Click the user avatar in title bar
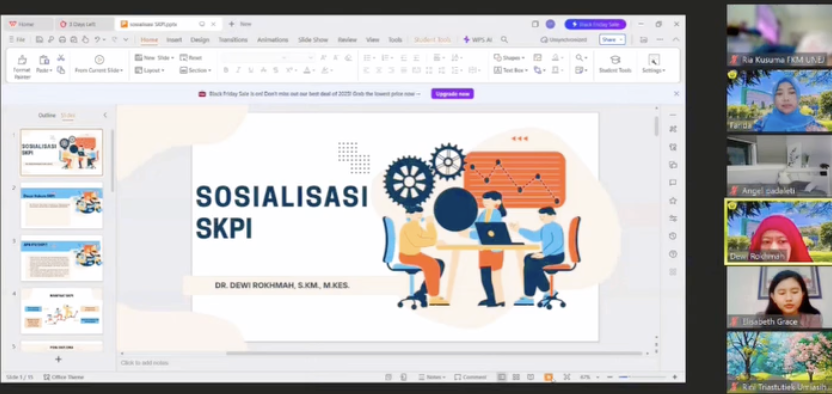The height and width of the screenshot is (394, 832). click(x=550, y=24)
